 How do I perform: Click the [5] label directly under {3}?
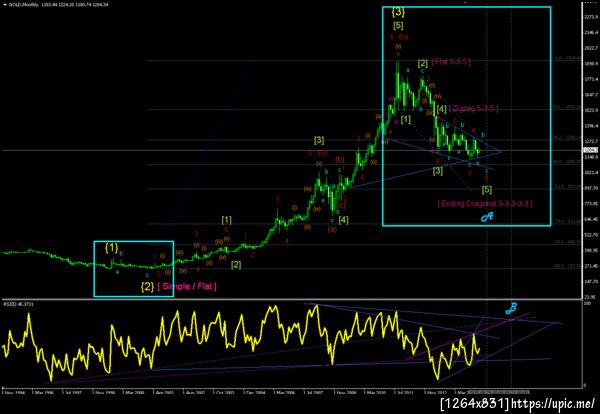[398, 26]
